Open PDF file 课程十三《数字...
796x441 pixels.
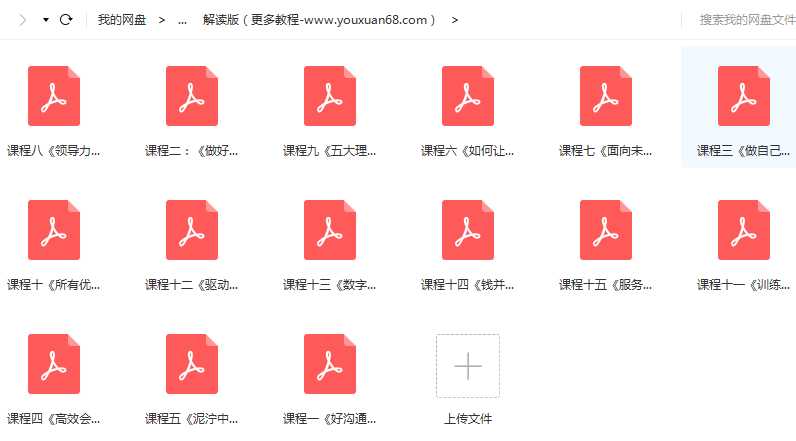click(330, 231)
